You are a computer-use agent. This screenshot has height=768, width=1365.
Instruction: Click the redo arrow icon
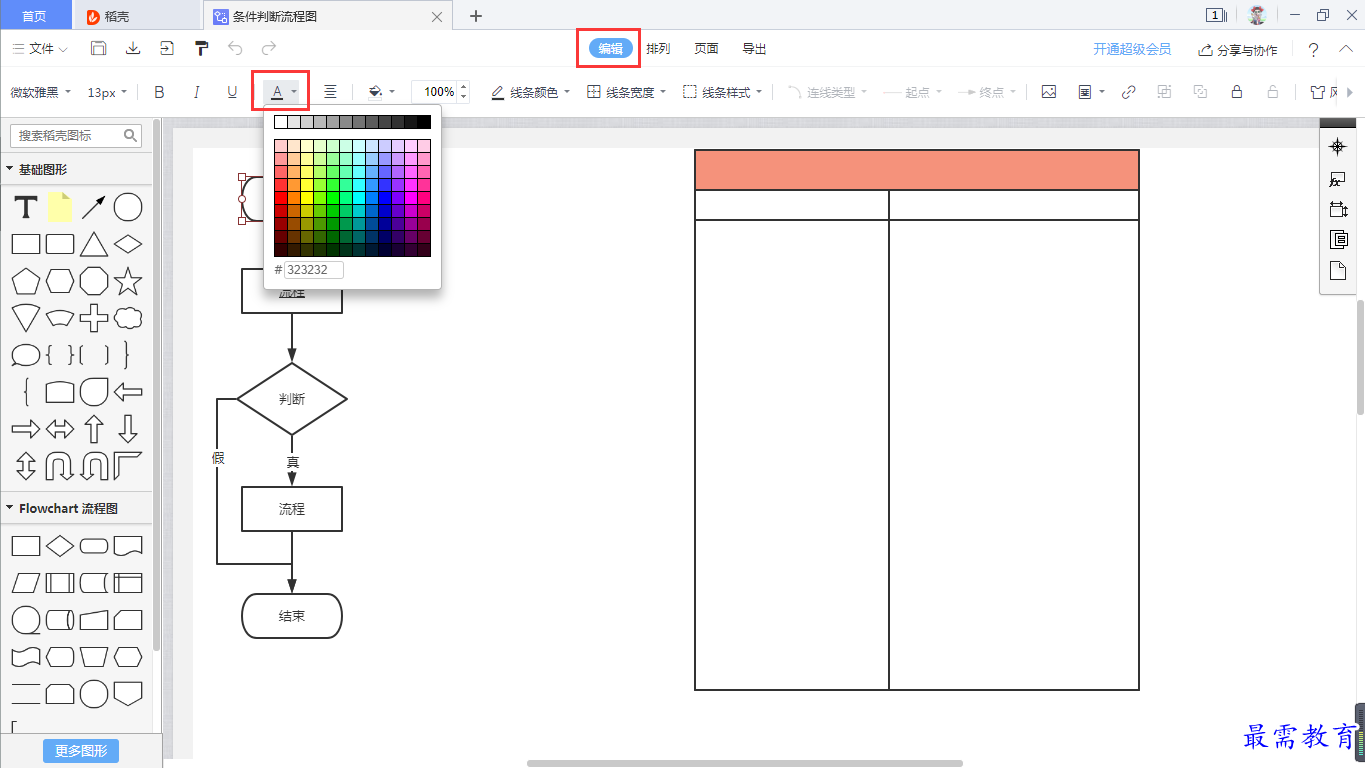point(269,48)
